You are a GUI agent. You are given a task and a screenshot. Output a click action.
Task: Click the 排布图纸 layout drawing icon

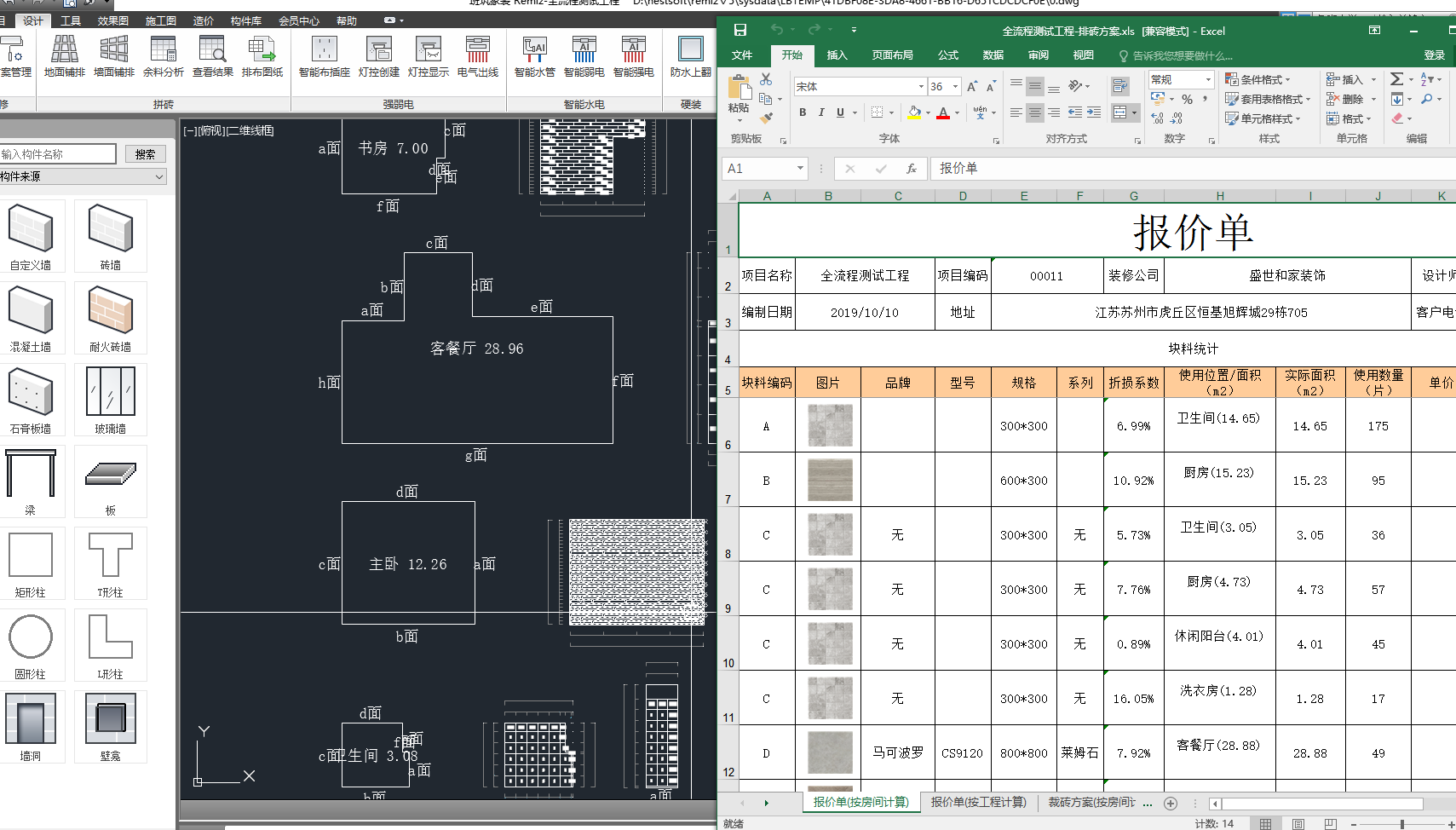(262, 56)
